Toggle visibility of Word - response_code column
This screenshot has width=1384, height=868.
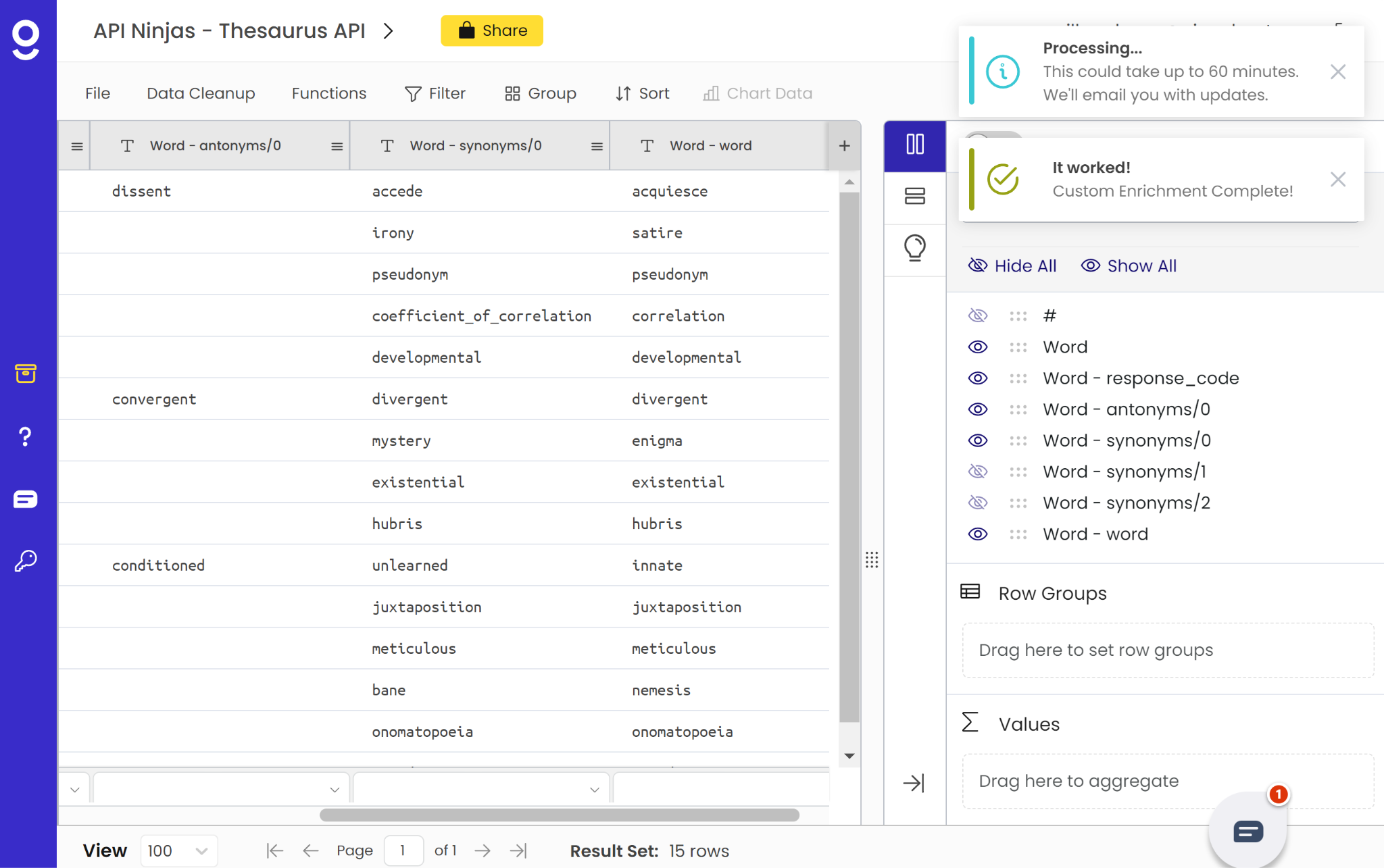coord(978,378)
